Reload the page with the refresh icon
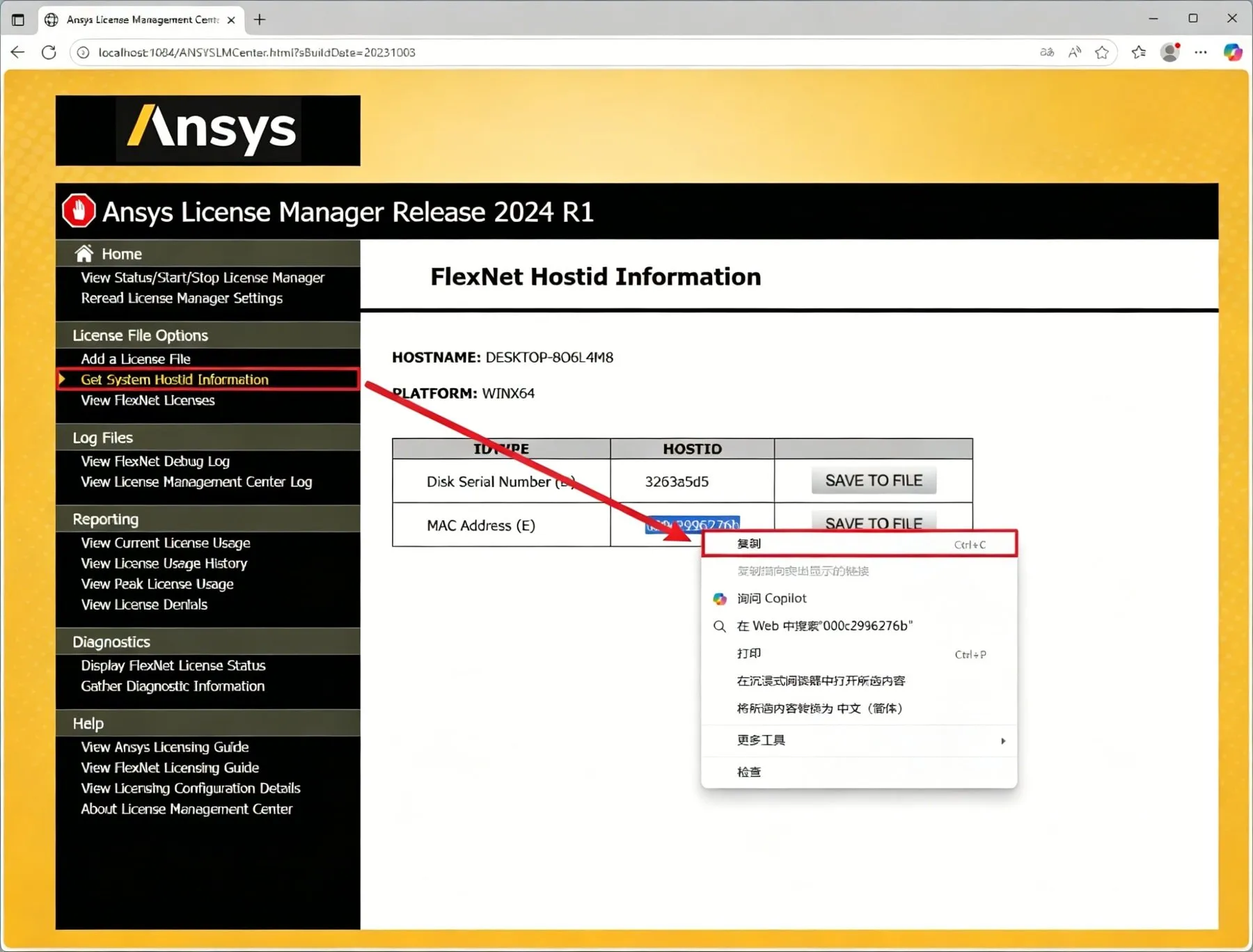Image resolution: width=1253 pixels, height=952 pixels. pos(49,52)
